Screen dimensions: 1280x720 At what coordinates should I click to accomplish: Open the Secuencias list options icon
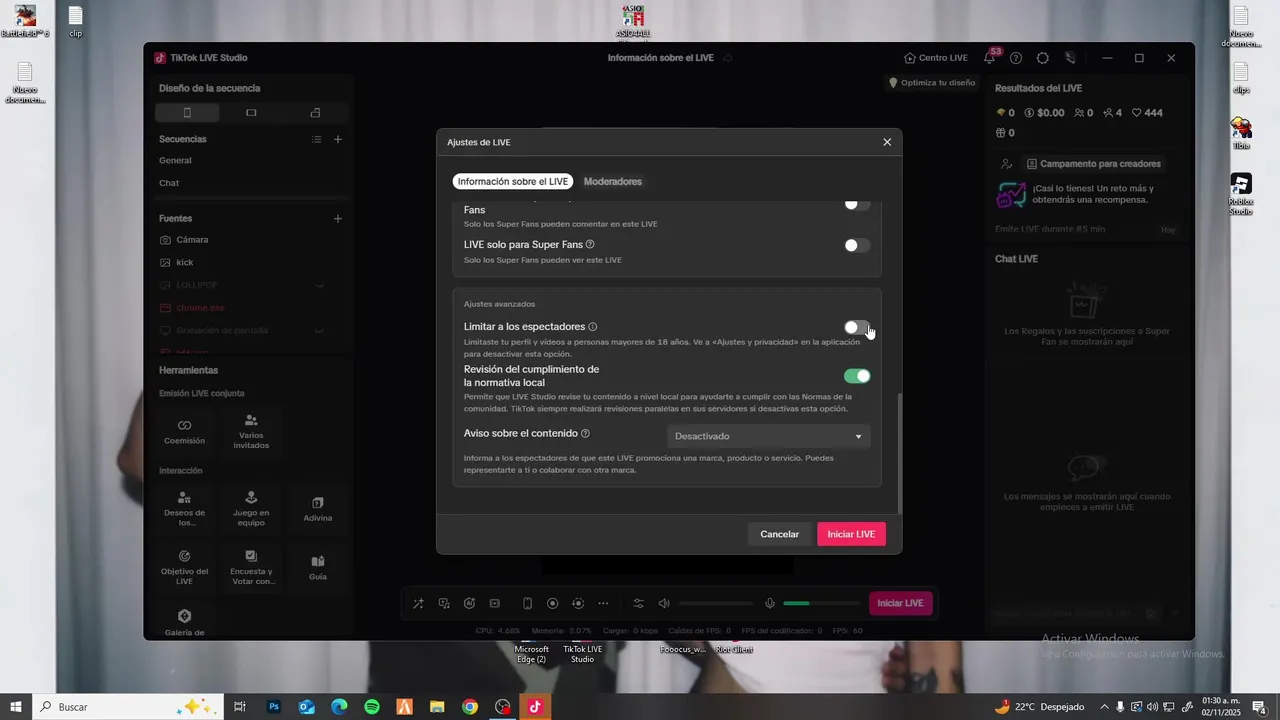316,139
